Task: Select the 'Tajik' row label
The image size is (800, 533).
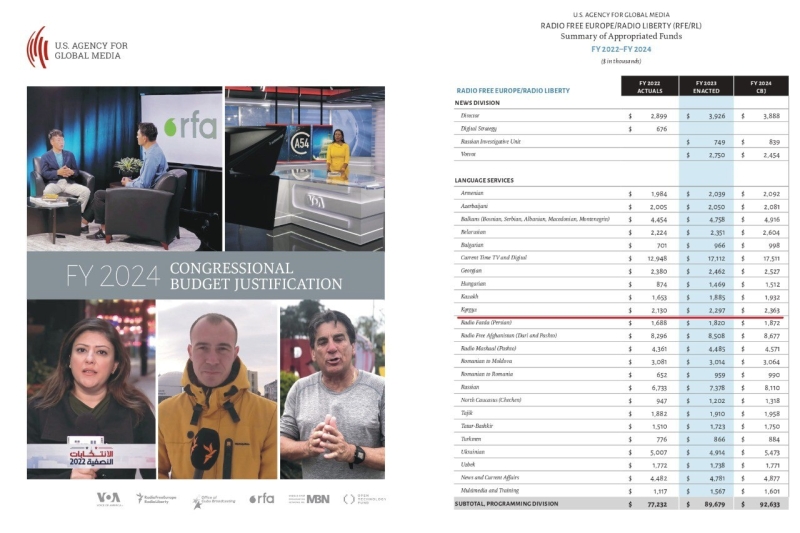Action: tap(466, 413)
